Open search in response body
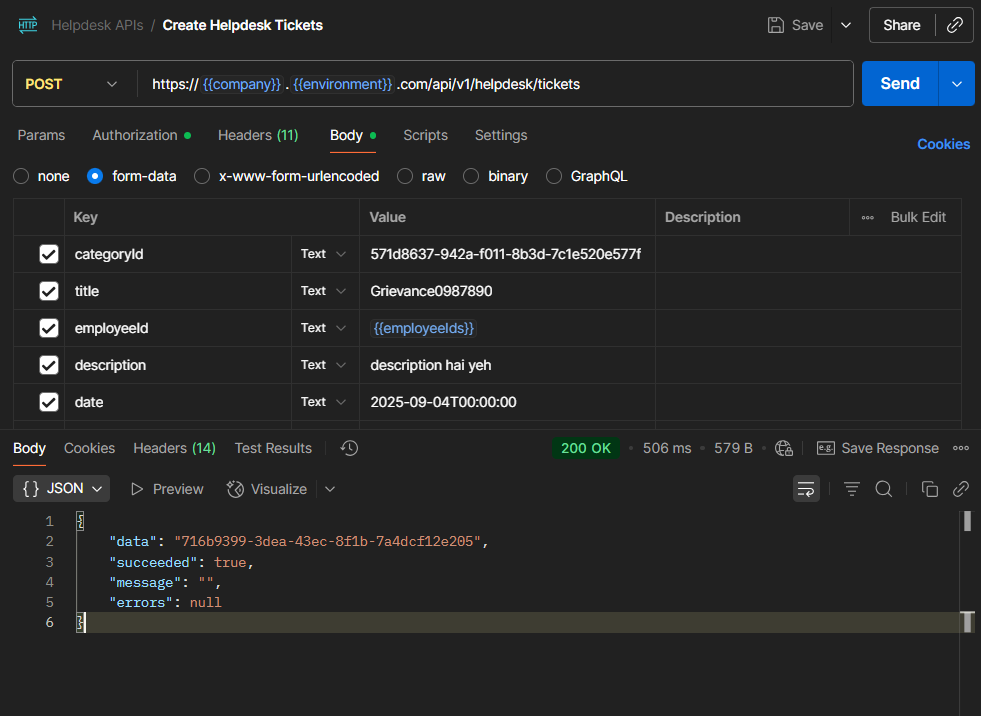Screen dimensions: 981x716 pyautogui.click(x=884, y=489)
